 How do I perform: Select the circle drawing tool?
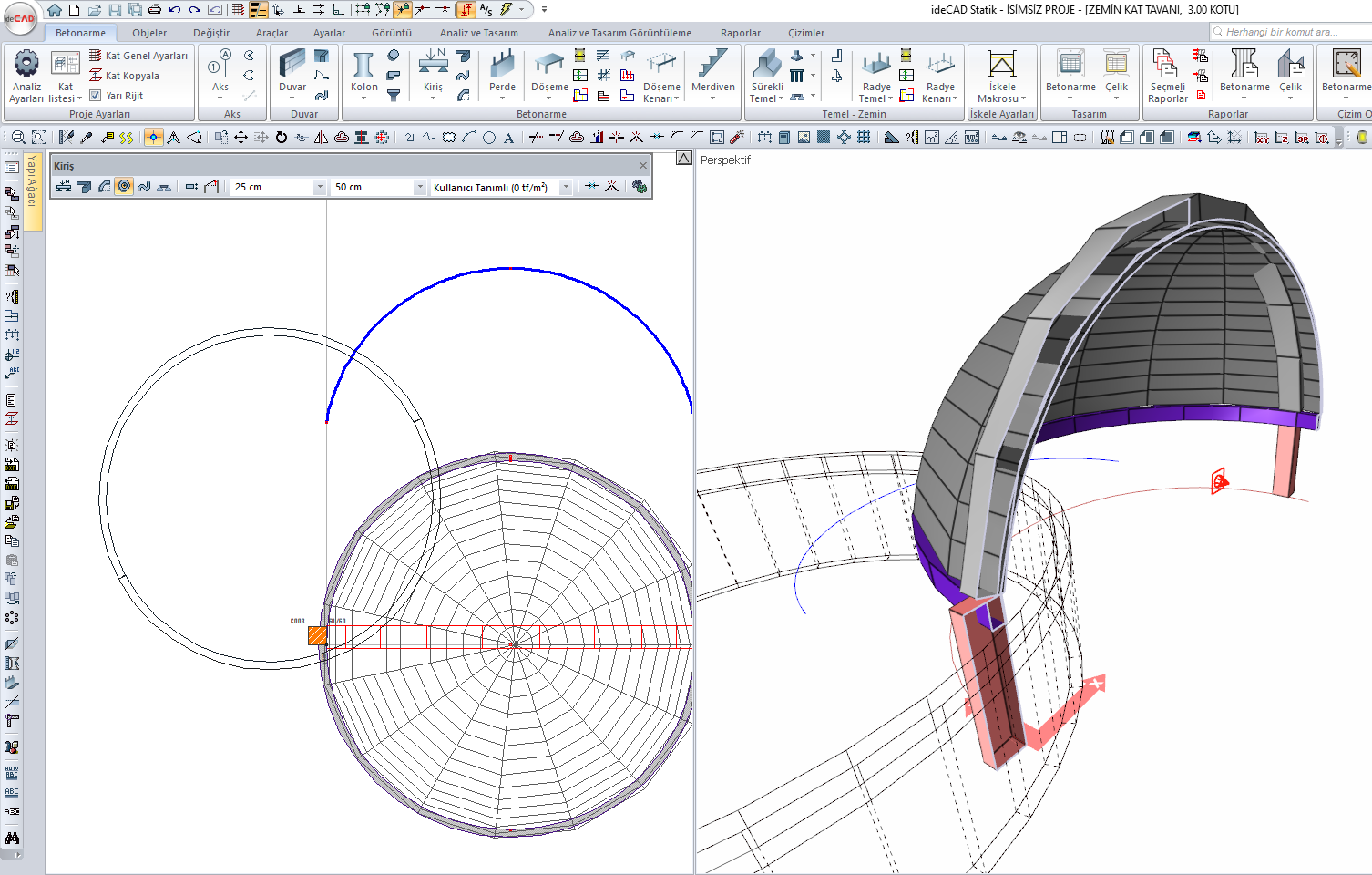[x=489, y=138]
